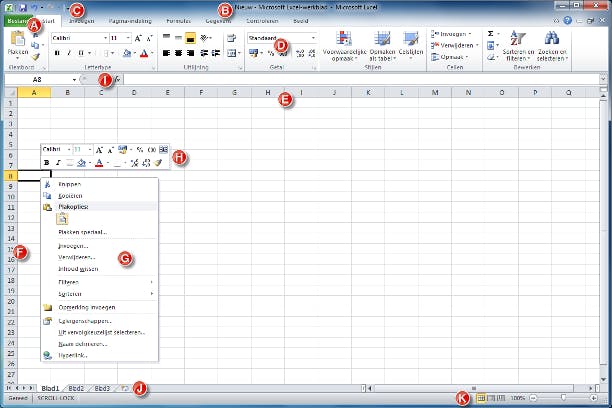This screenshot has width=612, height=408.
Task: Click the decrease indent icon in the ribbon
Action: 204,53
